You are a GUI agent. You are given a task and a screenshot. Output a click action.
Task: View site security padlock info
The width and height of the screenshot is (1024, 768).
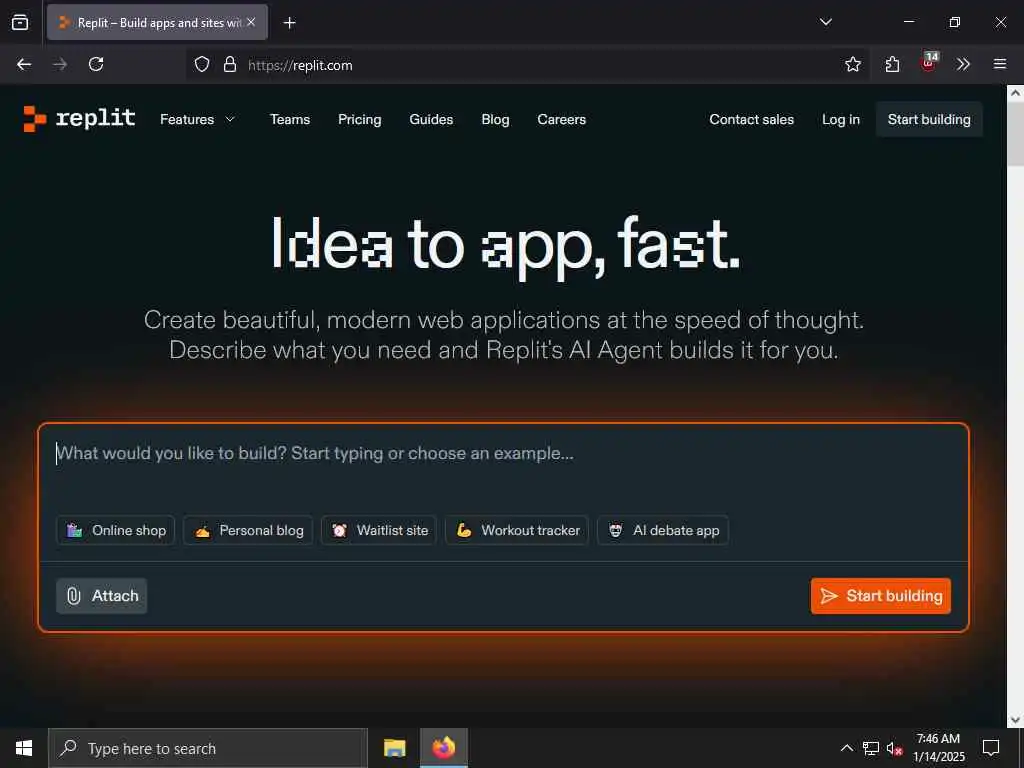229,64
